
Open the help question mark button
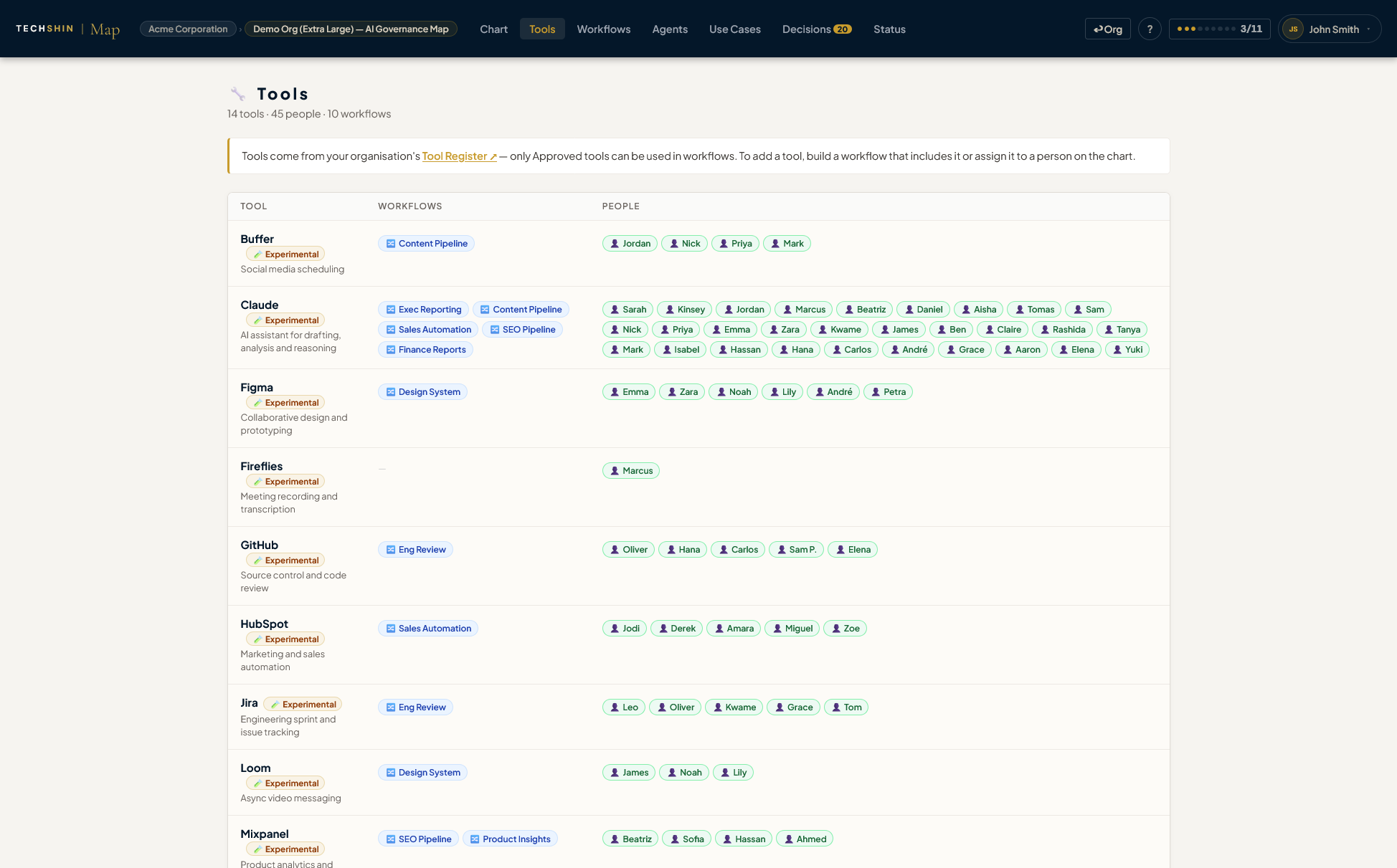[x=1150, y=29]
